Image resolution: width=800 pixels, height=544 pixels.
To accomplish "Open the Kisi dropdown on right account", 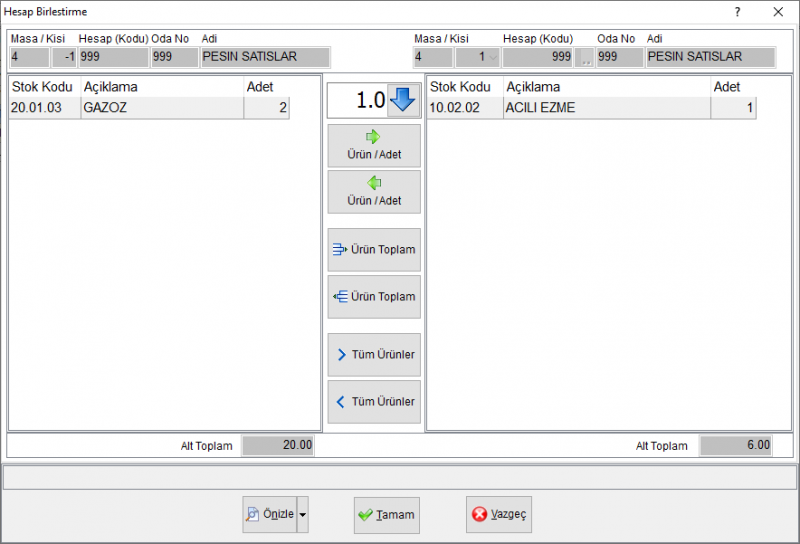I will (492, 57).
